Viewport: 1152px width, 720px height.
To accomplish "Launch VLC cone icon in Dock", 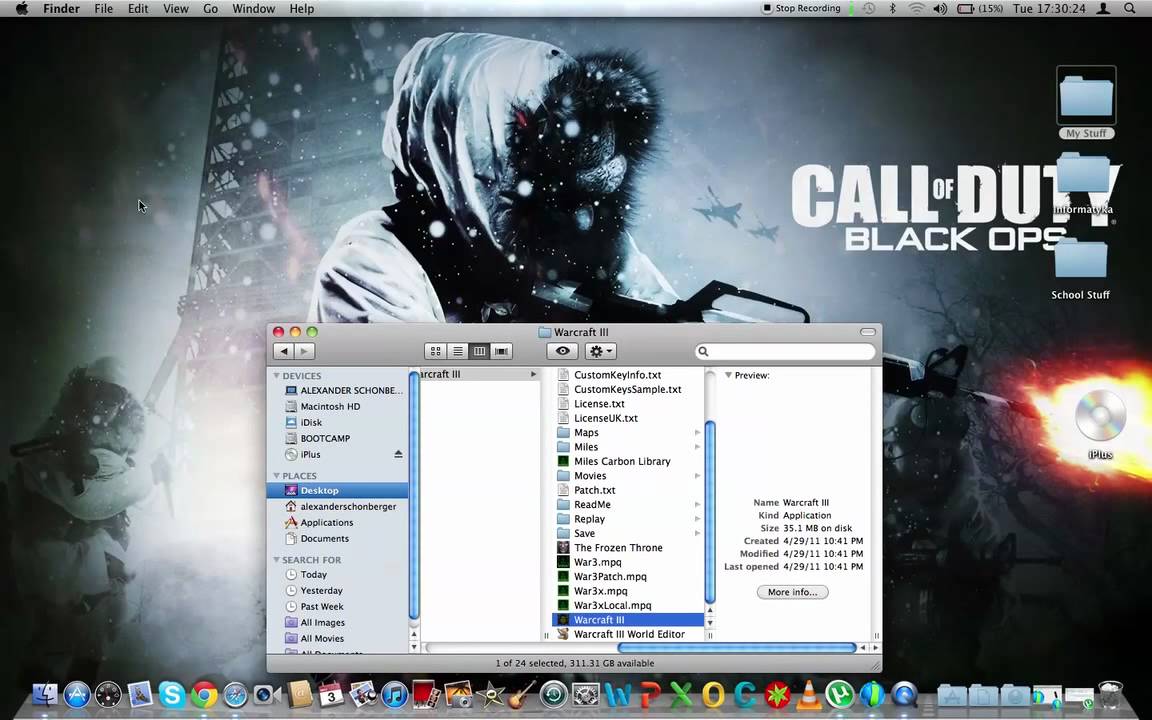I will [x=809, y=694].
